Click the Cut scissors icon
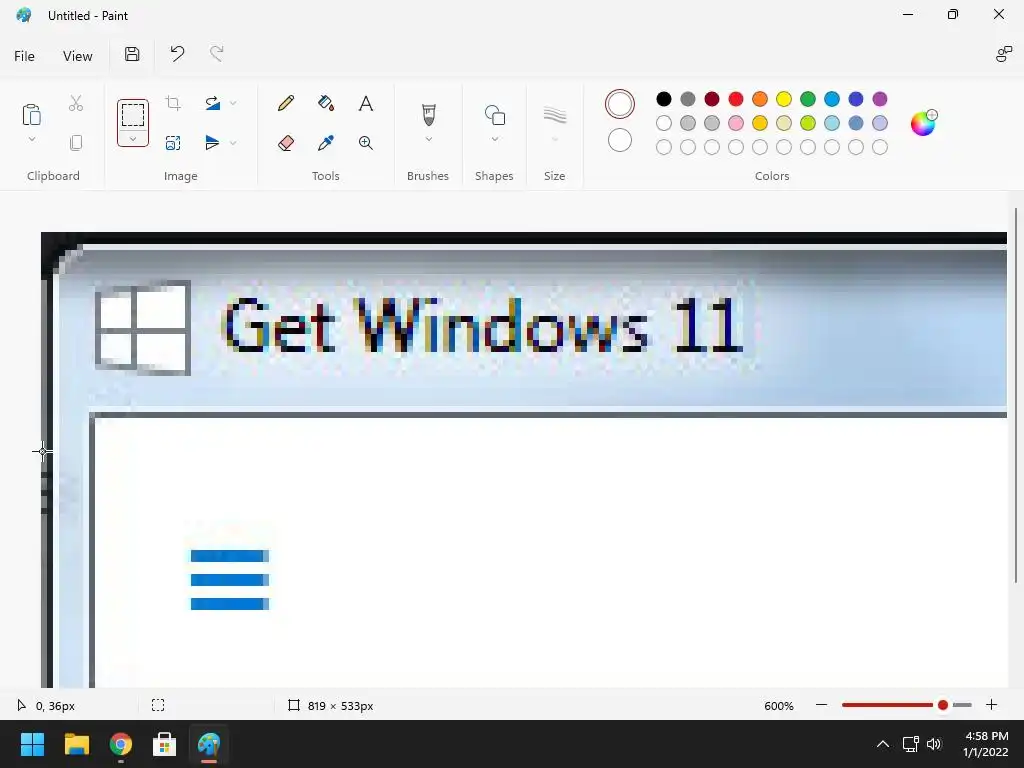Image resolution: width=1024 pixels, height=768 pixels. 76,103
